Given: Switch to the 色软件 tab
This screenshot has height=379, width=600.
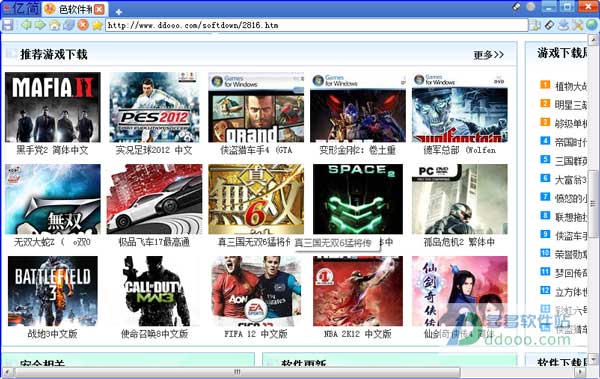Looking at the screenshot, I should tap(74, 9).
